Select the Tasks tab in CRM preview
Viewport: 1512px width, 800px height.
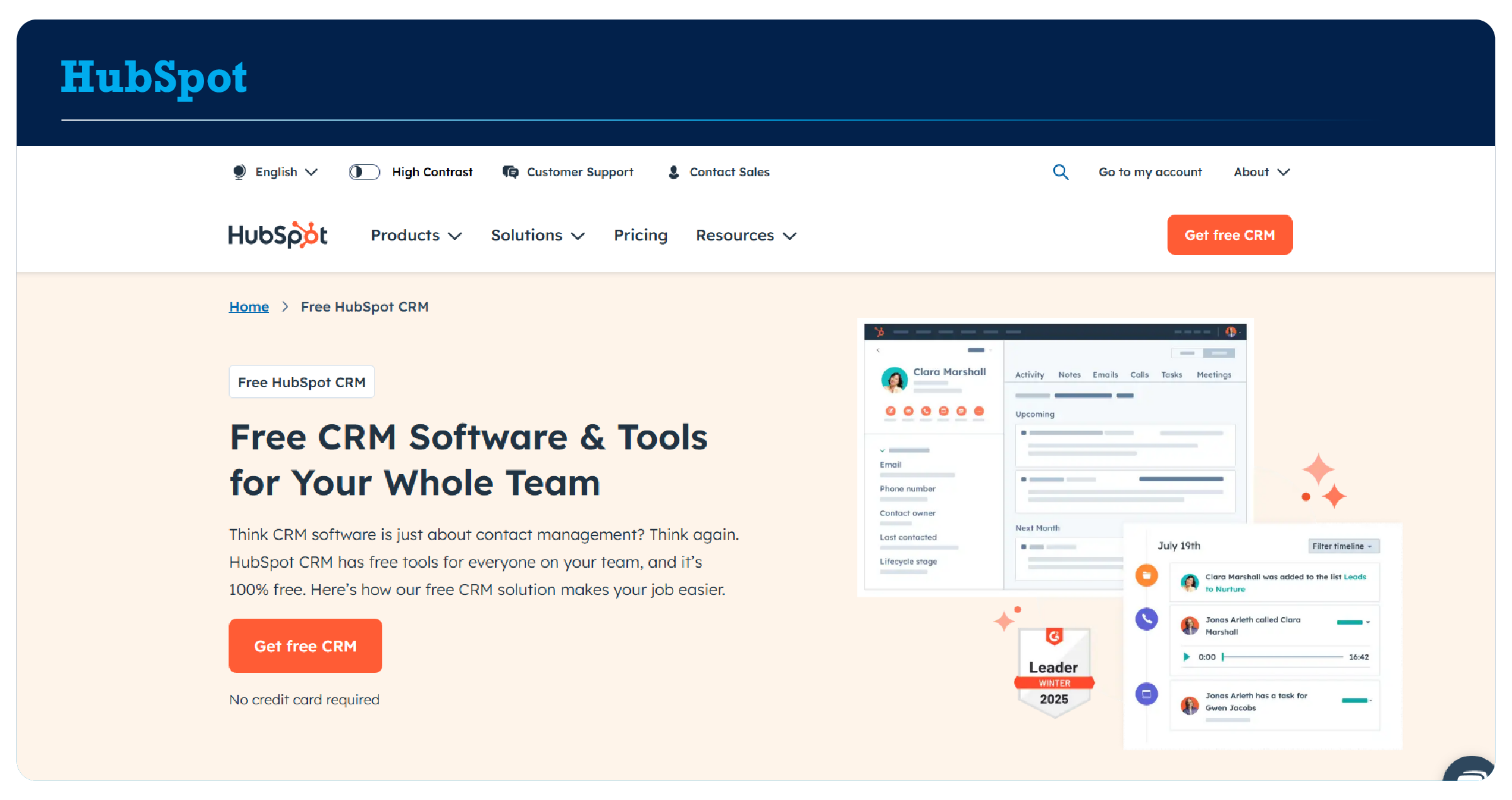pyautogui.click(x=1171, y=375)
